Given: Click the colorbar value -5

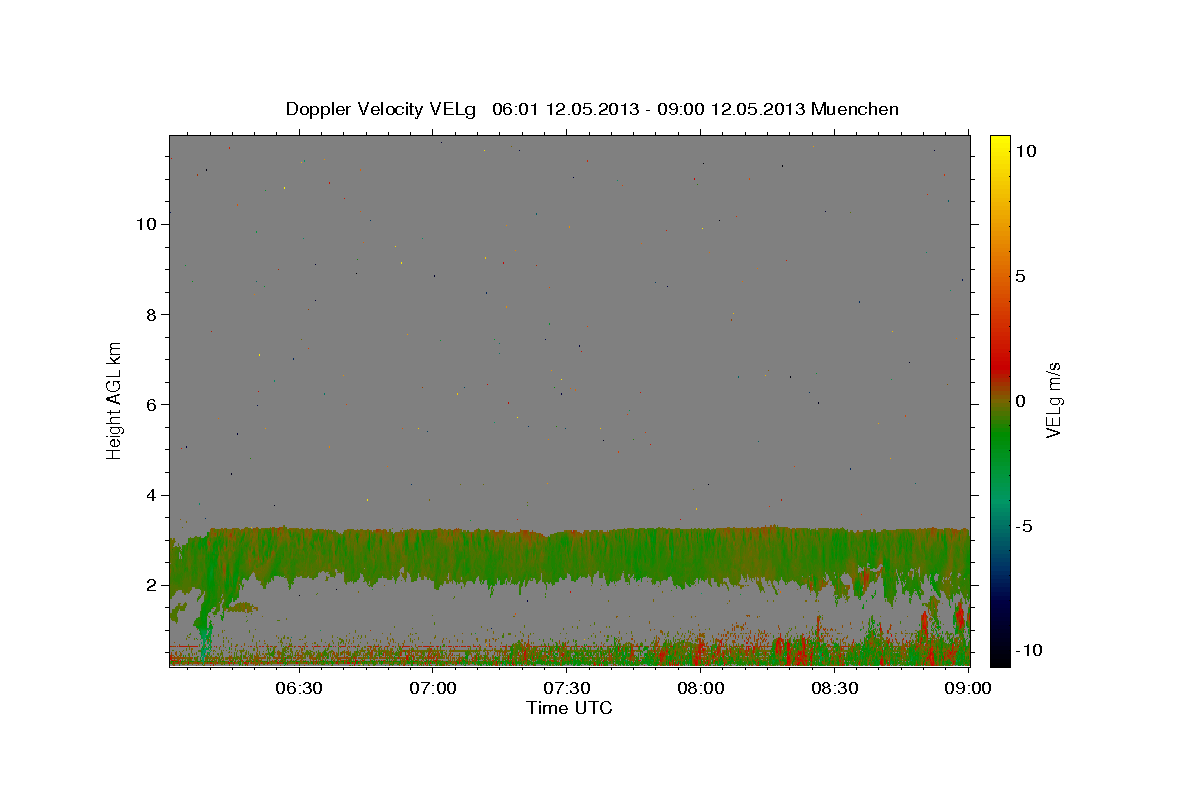Looking at the screenshot, I should tap(1024, 527).
